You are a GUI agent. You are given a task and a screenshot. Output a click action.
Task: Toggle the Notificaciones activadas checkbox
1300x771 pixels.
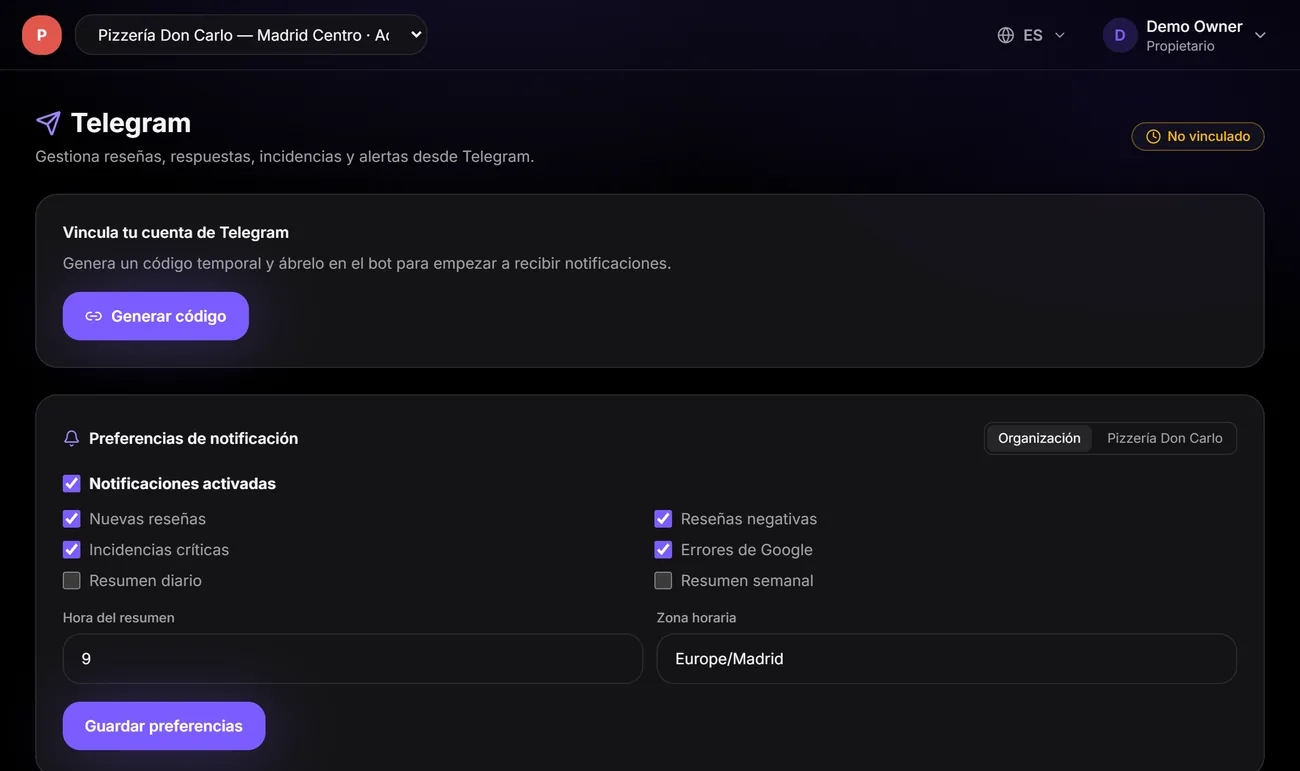click(x=71, y=484)
